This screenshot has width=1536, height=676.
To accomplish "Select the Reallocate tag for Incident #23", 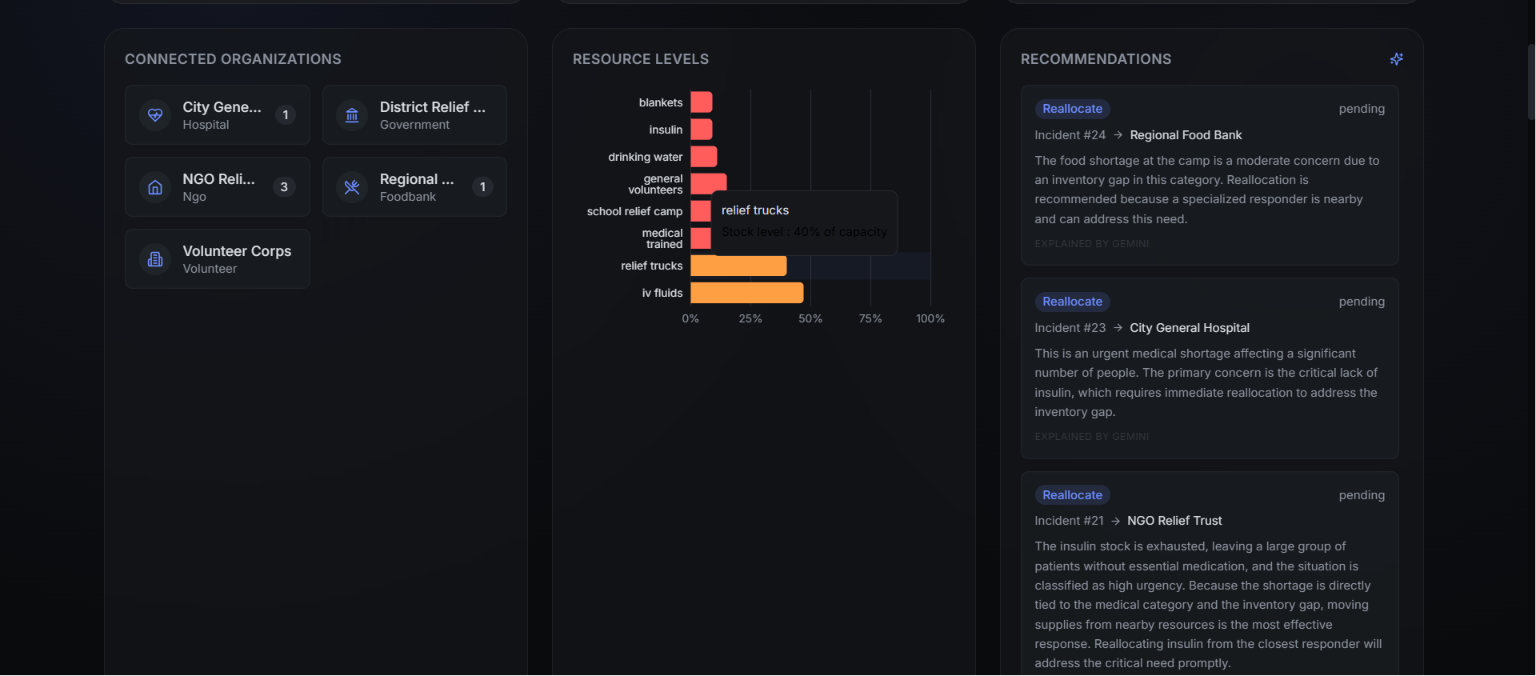I will point(1072,302).
